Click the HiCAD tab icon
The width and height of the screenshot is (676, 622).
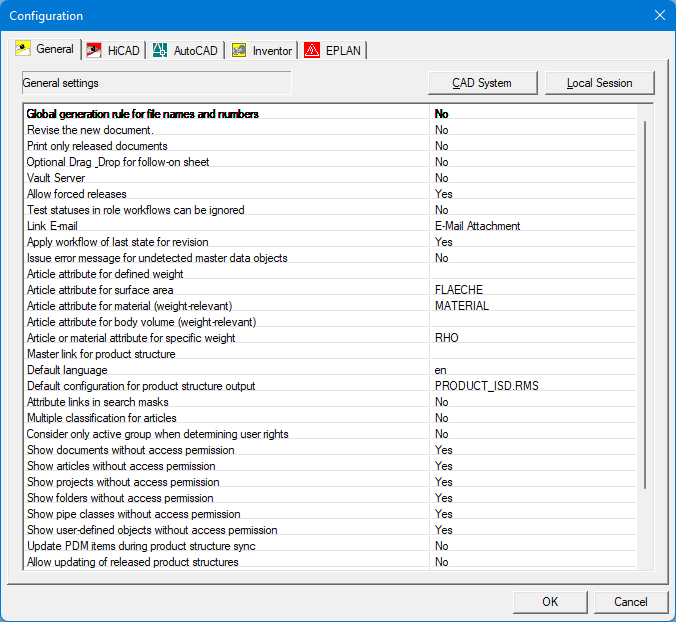point(95,50)
